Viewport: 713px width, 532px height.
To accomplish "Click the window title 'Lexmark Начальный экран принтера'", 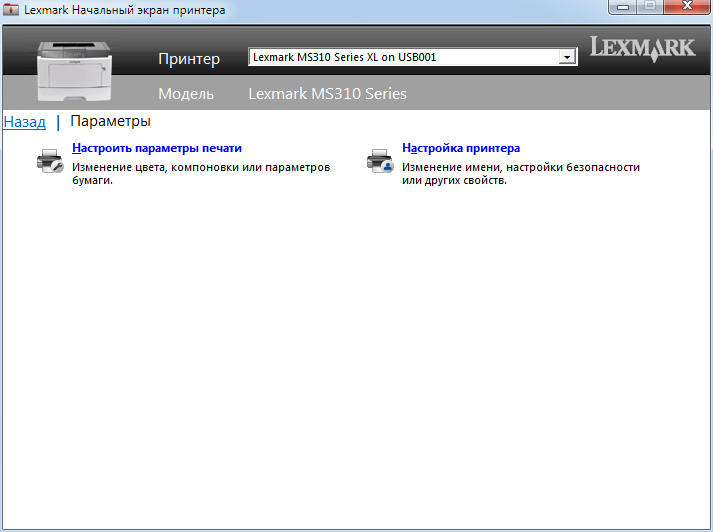I will point(125,10).
